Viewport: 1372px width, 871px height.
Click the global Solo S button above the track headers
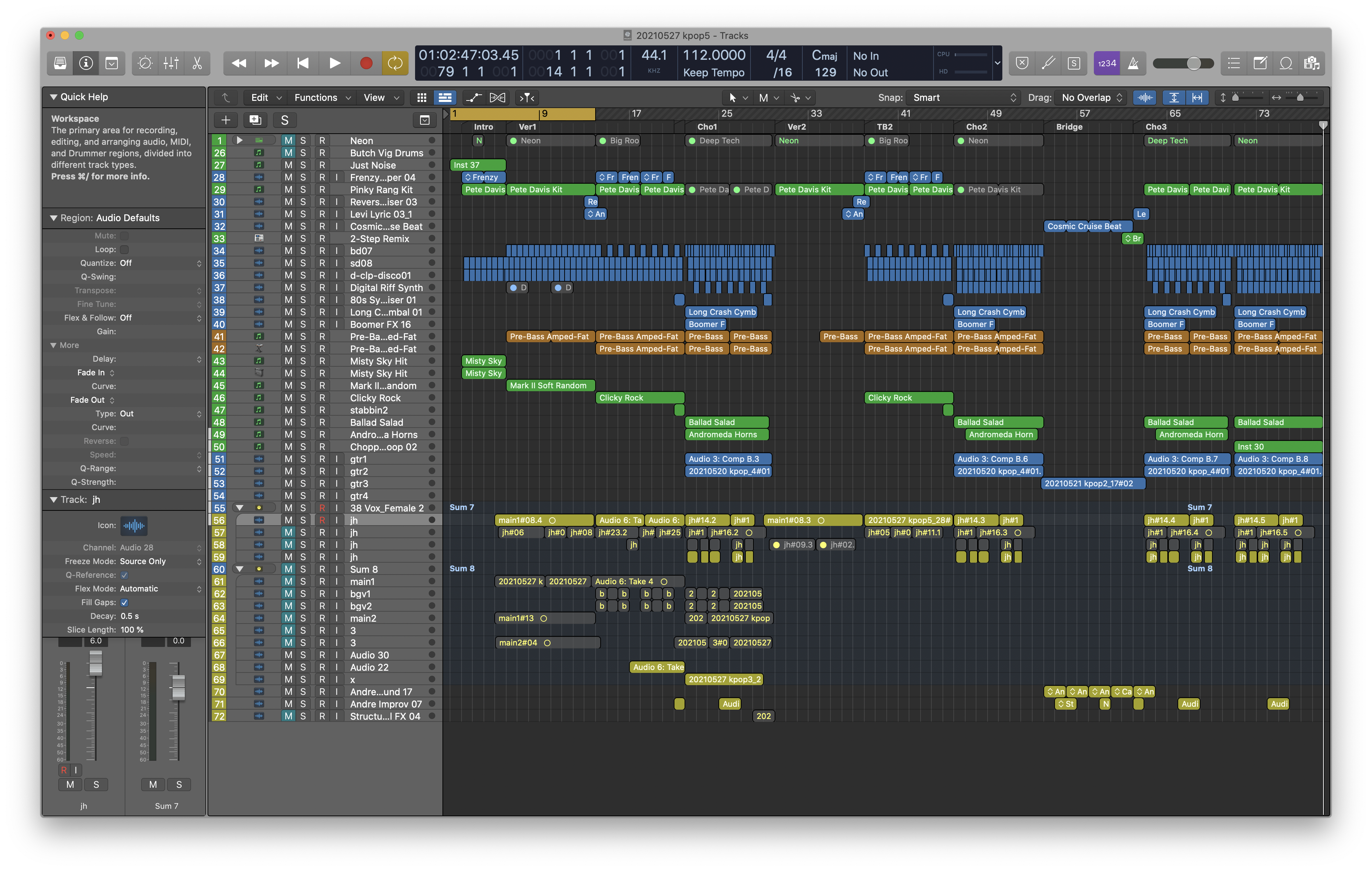284,120
